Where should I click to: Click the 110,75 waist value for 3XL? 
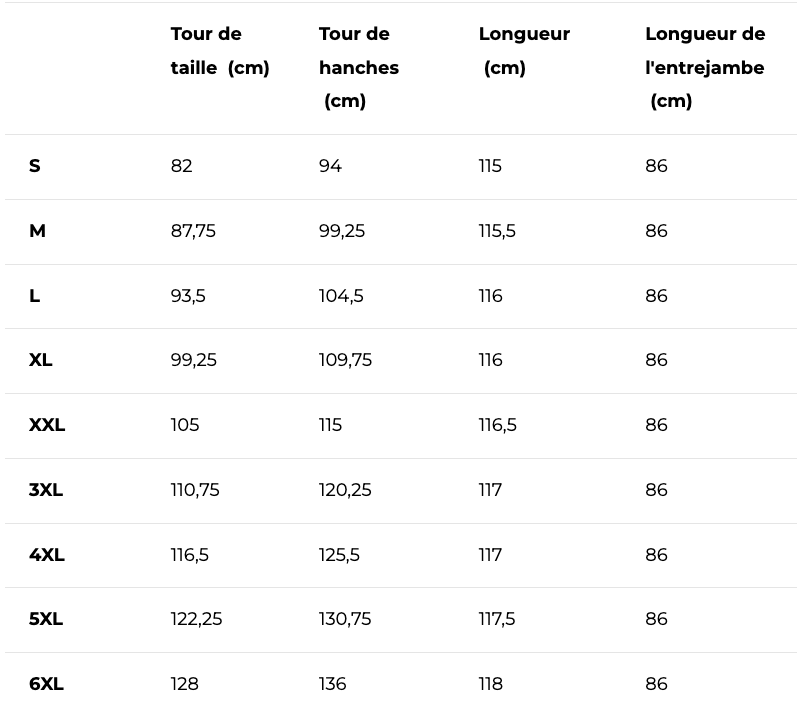pos(195,490)
